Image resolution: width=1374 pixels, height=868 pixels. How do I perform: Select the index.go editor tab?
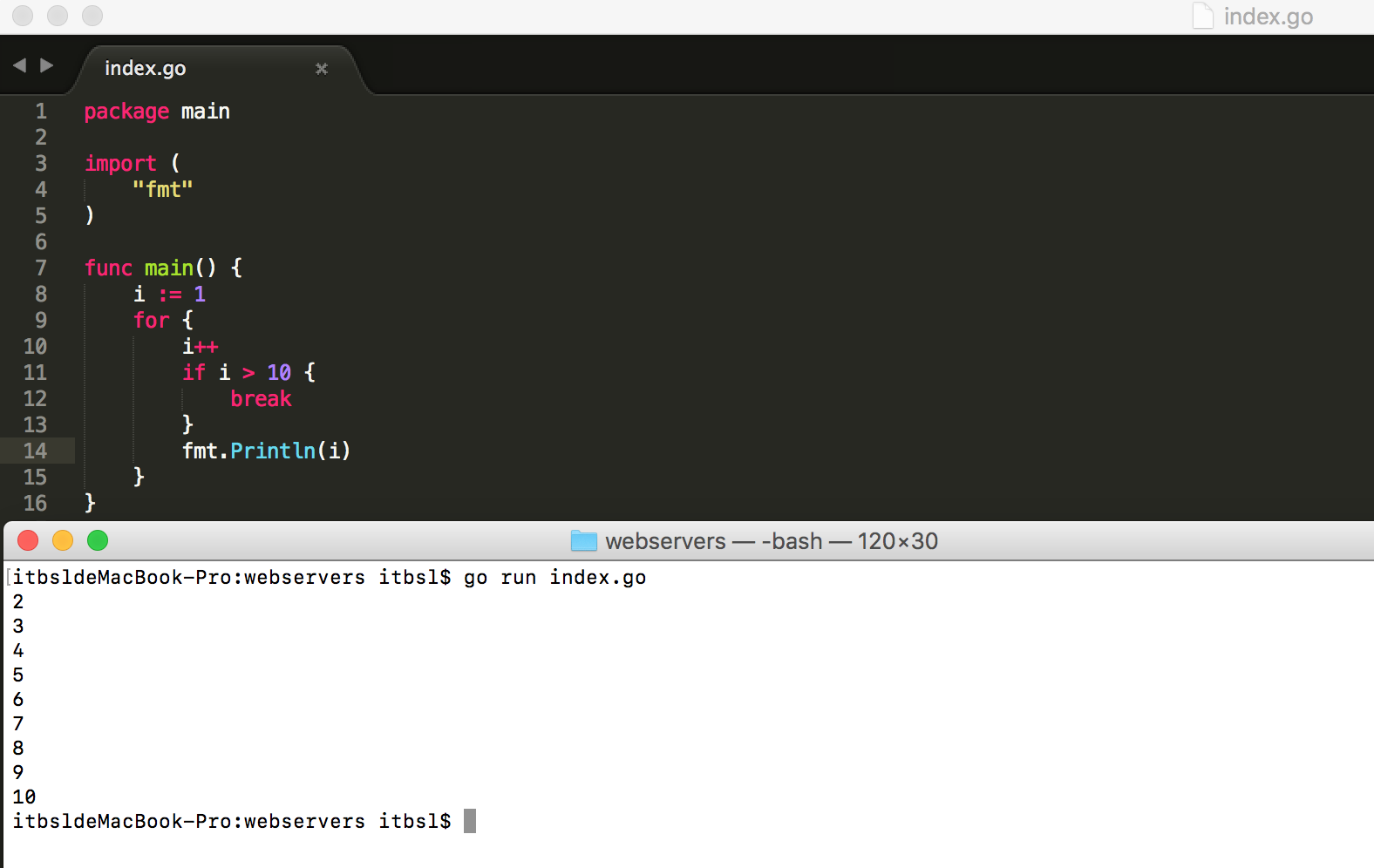tap(145, 69)
